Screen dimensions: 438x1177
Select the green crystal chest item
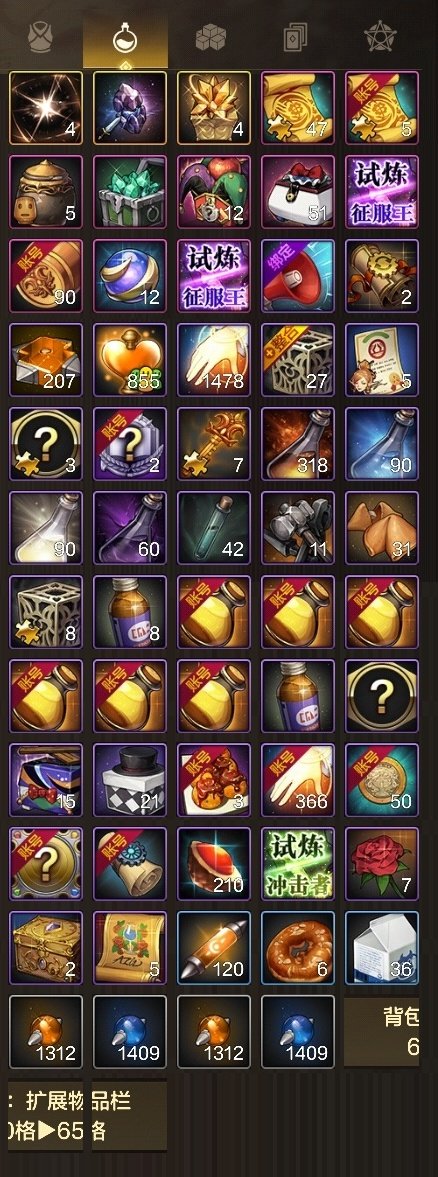point(129,191)
